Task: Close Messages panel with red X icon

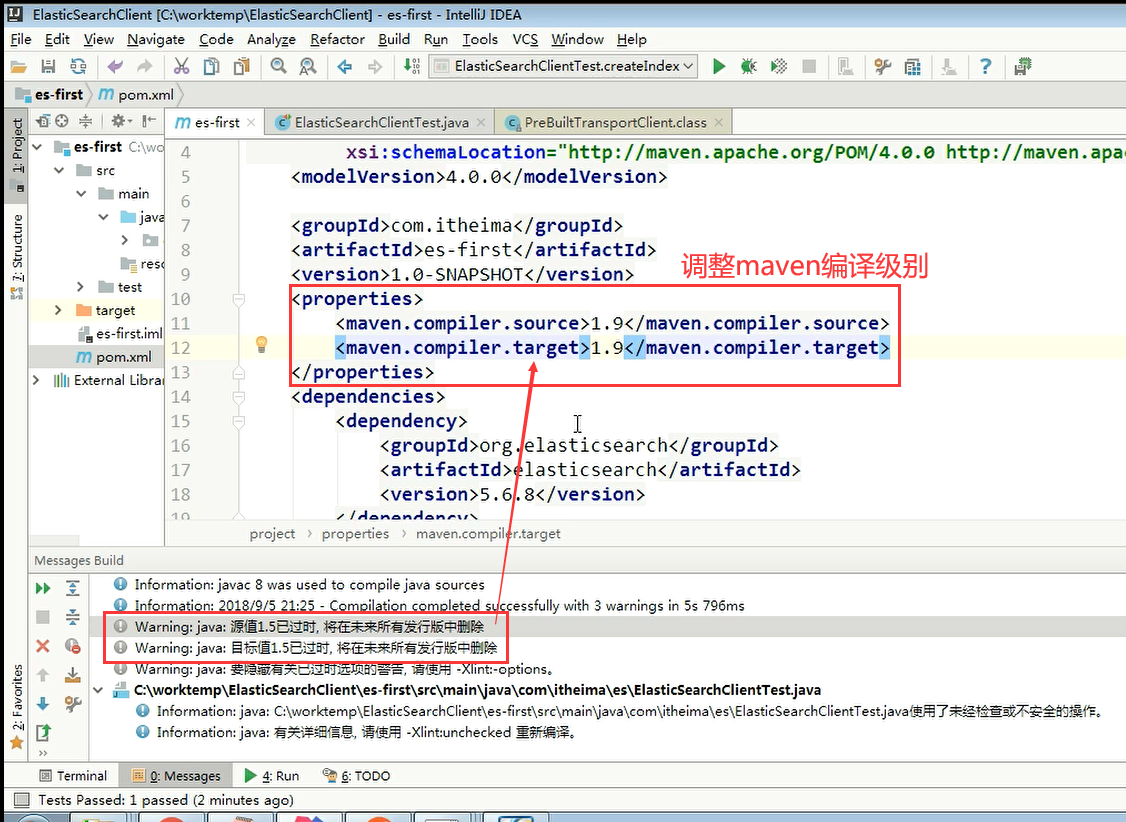Action: click(x=43, y=646)
